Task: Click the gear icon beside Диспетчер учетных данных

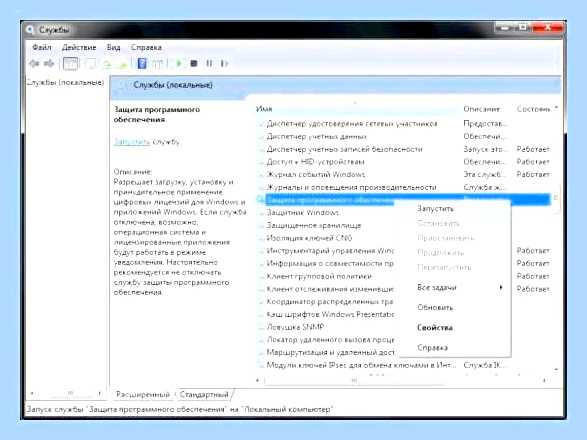Action: point(261,137)
